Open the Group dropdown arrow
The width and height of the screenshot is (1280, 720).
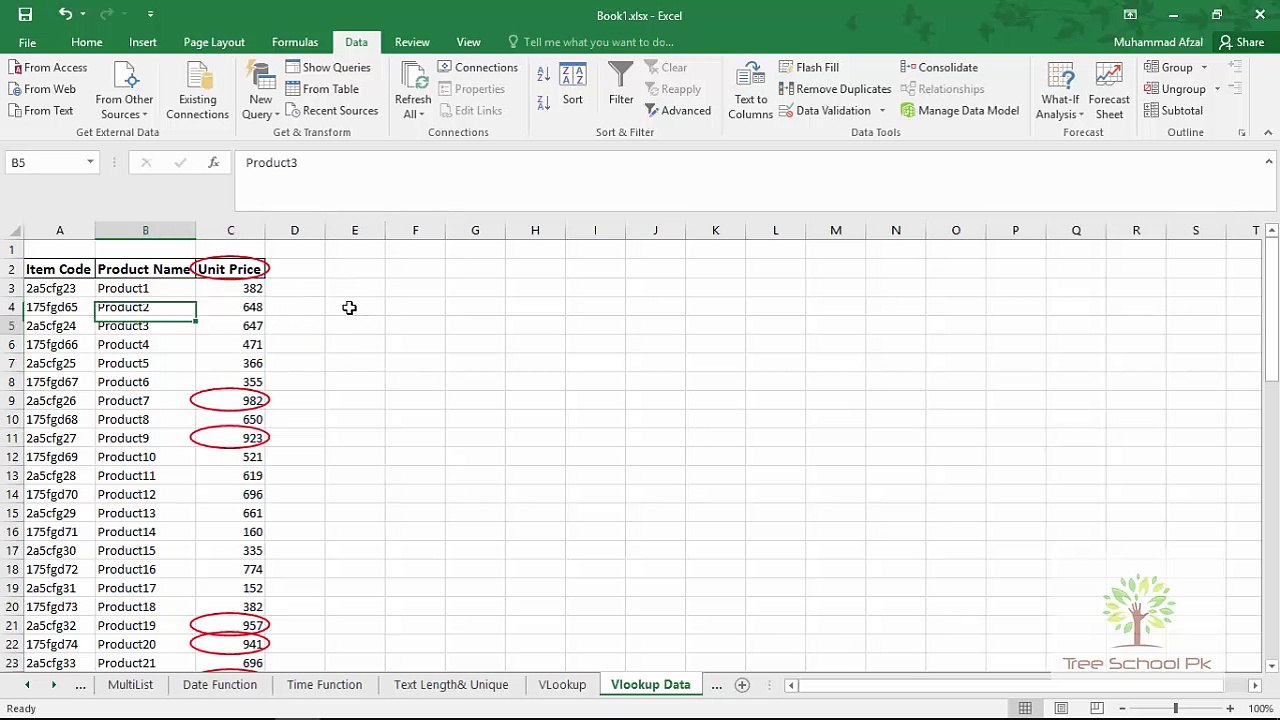click(x=1204, y=67)
